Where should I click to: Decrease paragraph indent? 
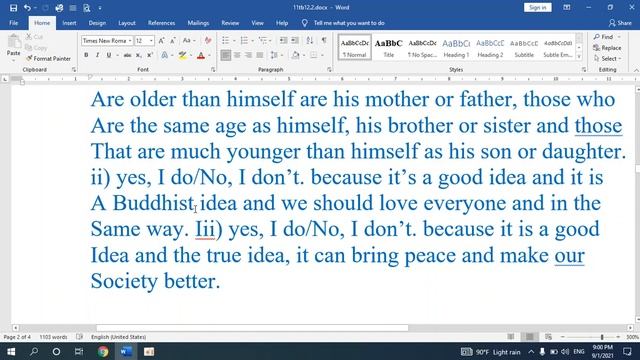[x=283, y=40]
